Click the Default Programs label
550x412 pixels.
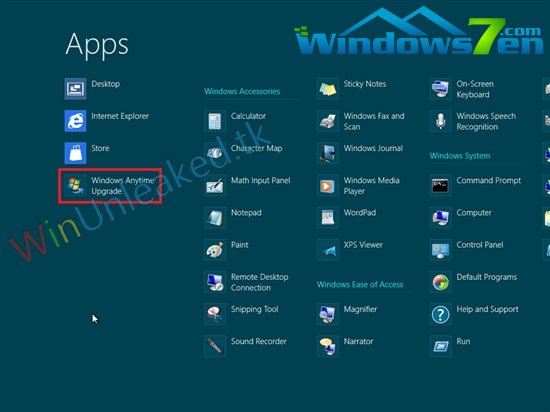point(487,277)
